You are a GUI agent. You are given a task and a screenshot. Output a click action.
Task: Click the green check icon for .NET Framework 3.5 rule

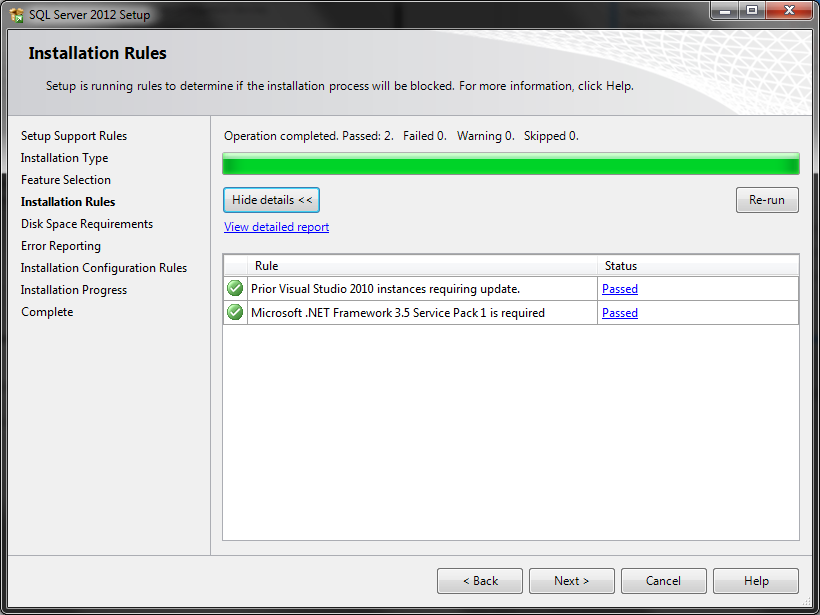234,312
